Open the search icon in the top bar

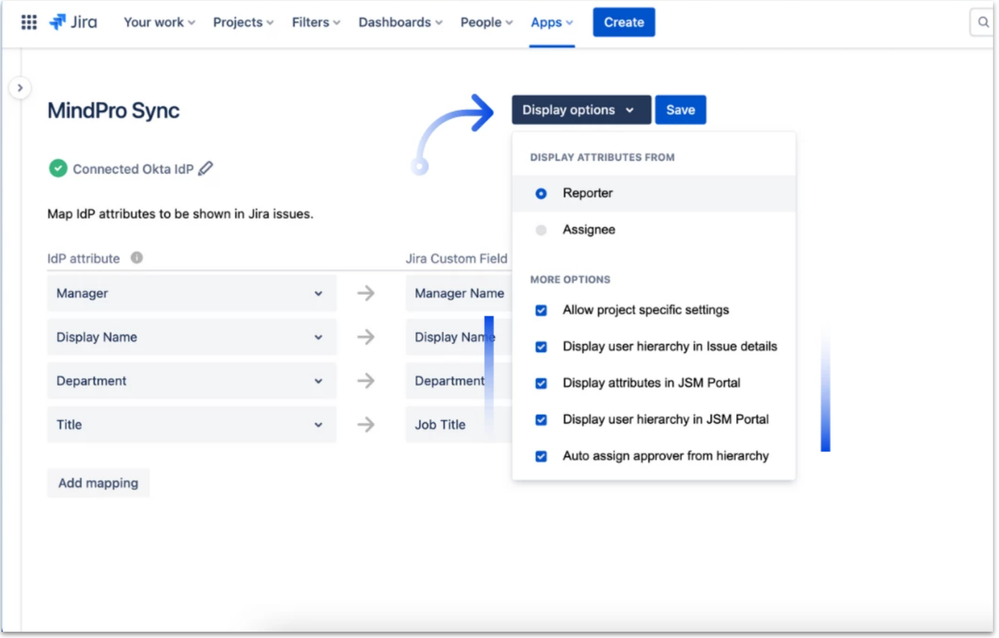(983, 22)
